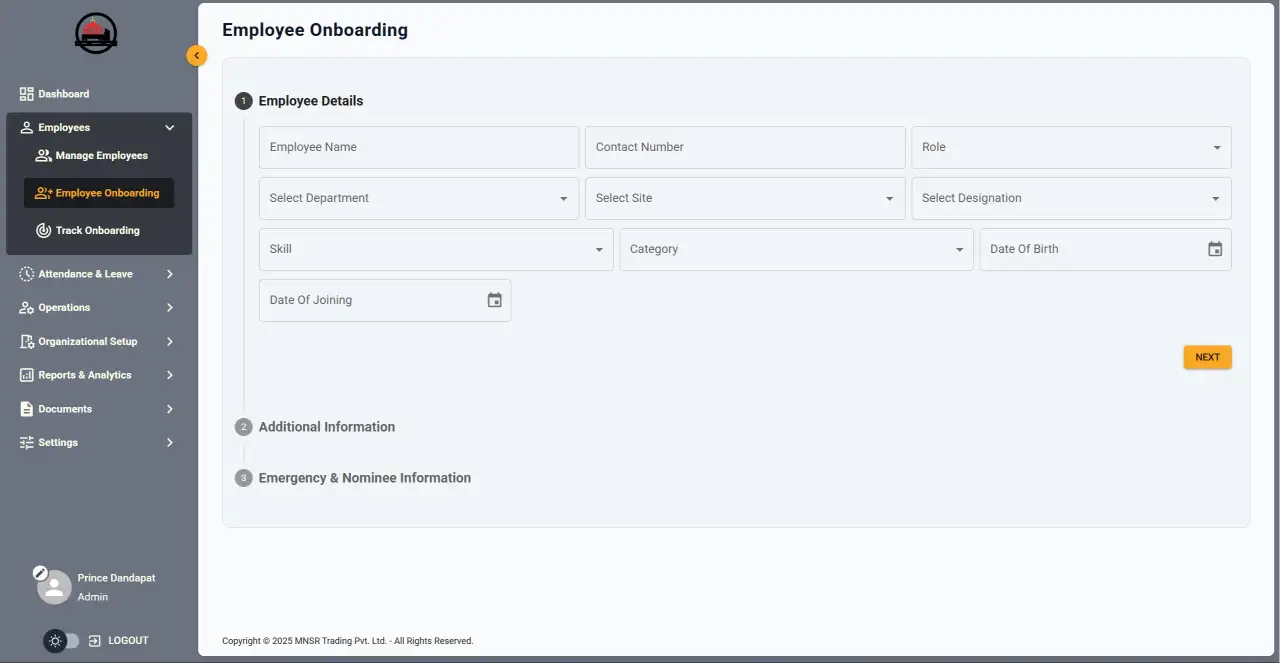Click the NEXT button
The image size is (1280, 663).
1207,357
